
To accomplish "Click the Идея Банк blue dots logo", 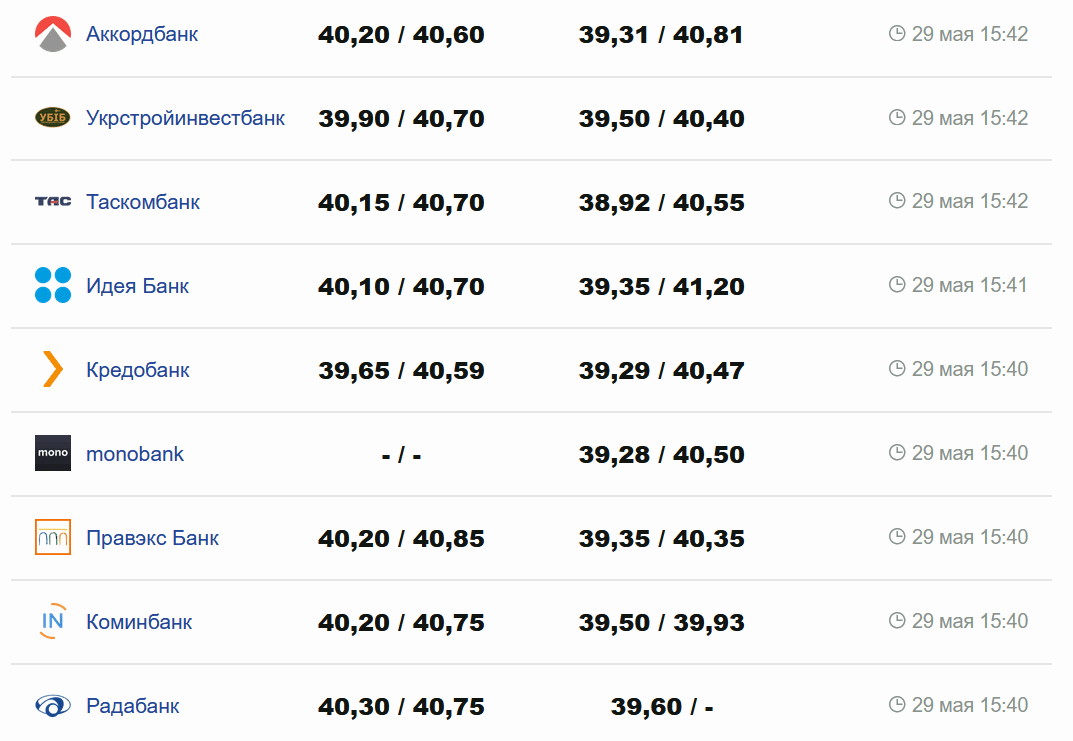I will pos(53,286).
